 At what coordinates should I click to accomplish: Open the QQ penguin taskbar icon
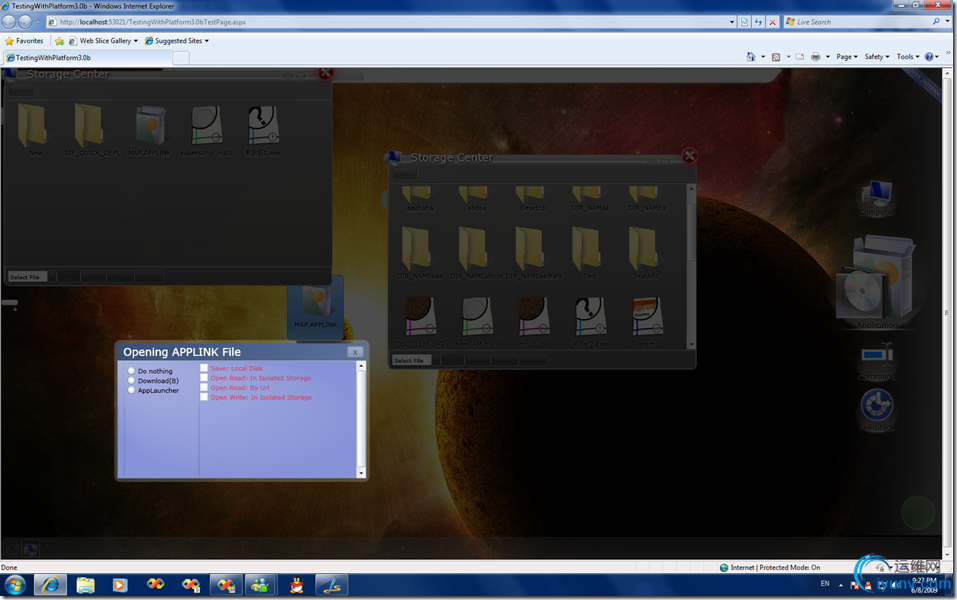pyautogui.click(x=297, y=585)
